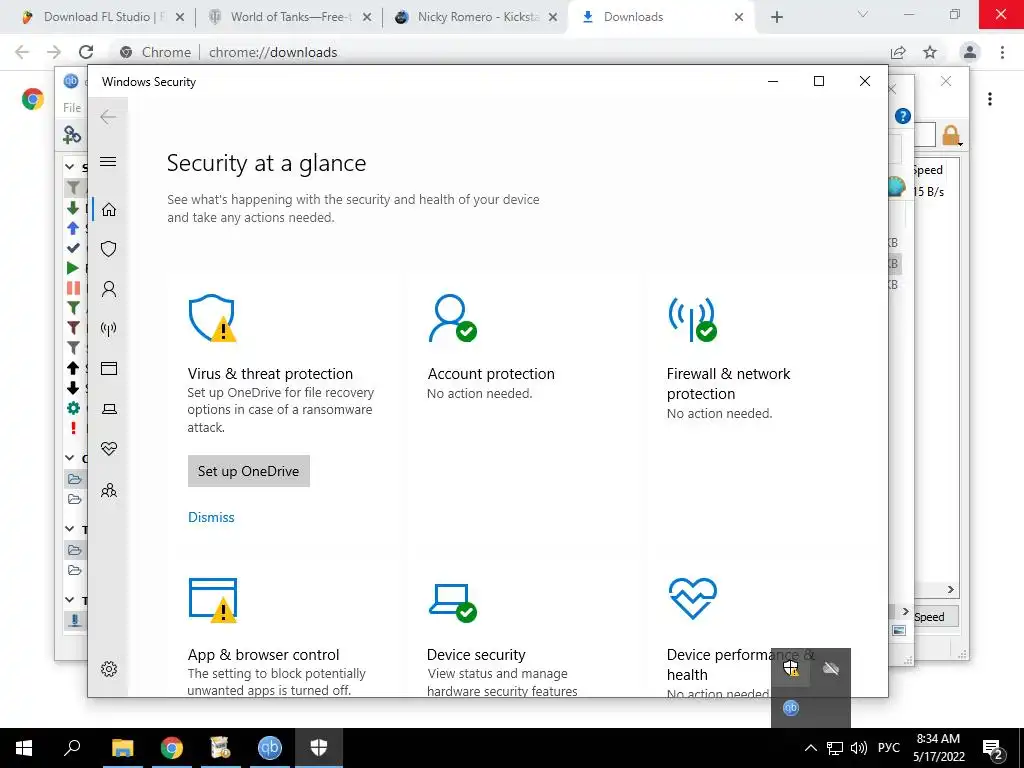Click the Device security tile icon
This screenshot has width=1024, height=768.
[x=452, y=602]
